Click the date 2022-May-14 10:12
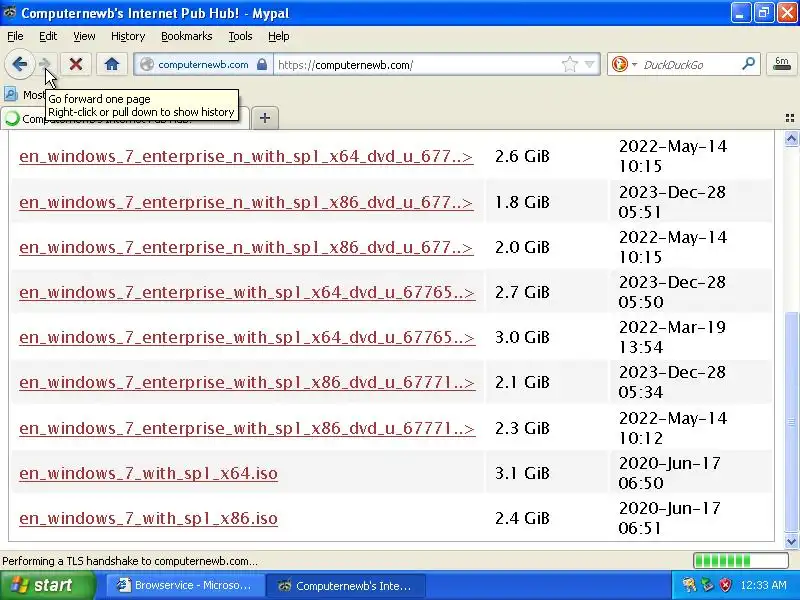Screen dimensions: 800x600 pos(672,428)
